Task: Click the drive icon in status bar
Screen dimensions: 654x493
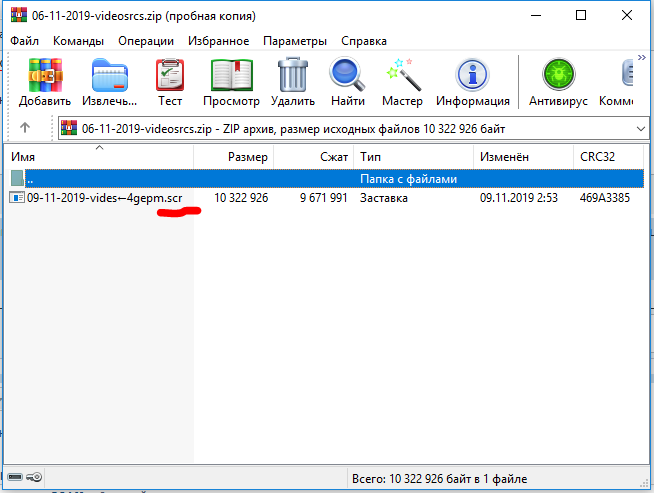Action: (x=15, y=477)
